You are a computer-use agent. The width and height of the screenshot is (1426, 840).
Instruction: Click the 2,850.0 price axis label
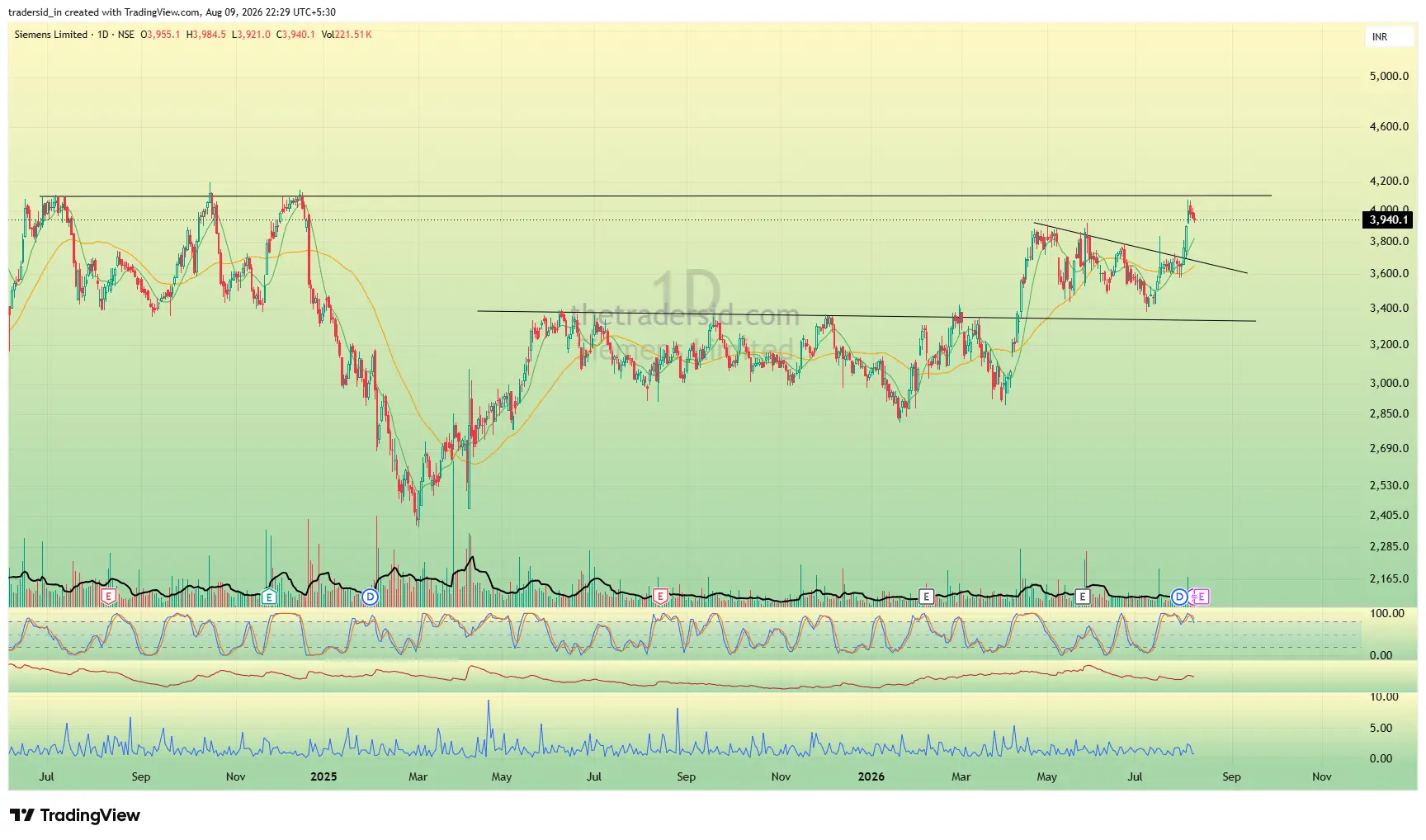1389,413
